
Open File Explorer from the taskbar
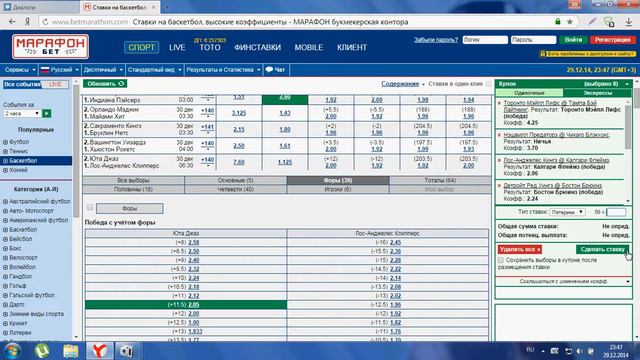tap(71, 351)
